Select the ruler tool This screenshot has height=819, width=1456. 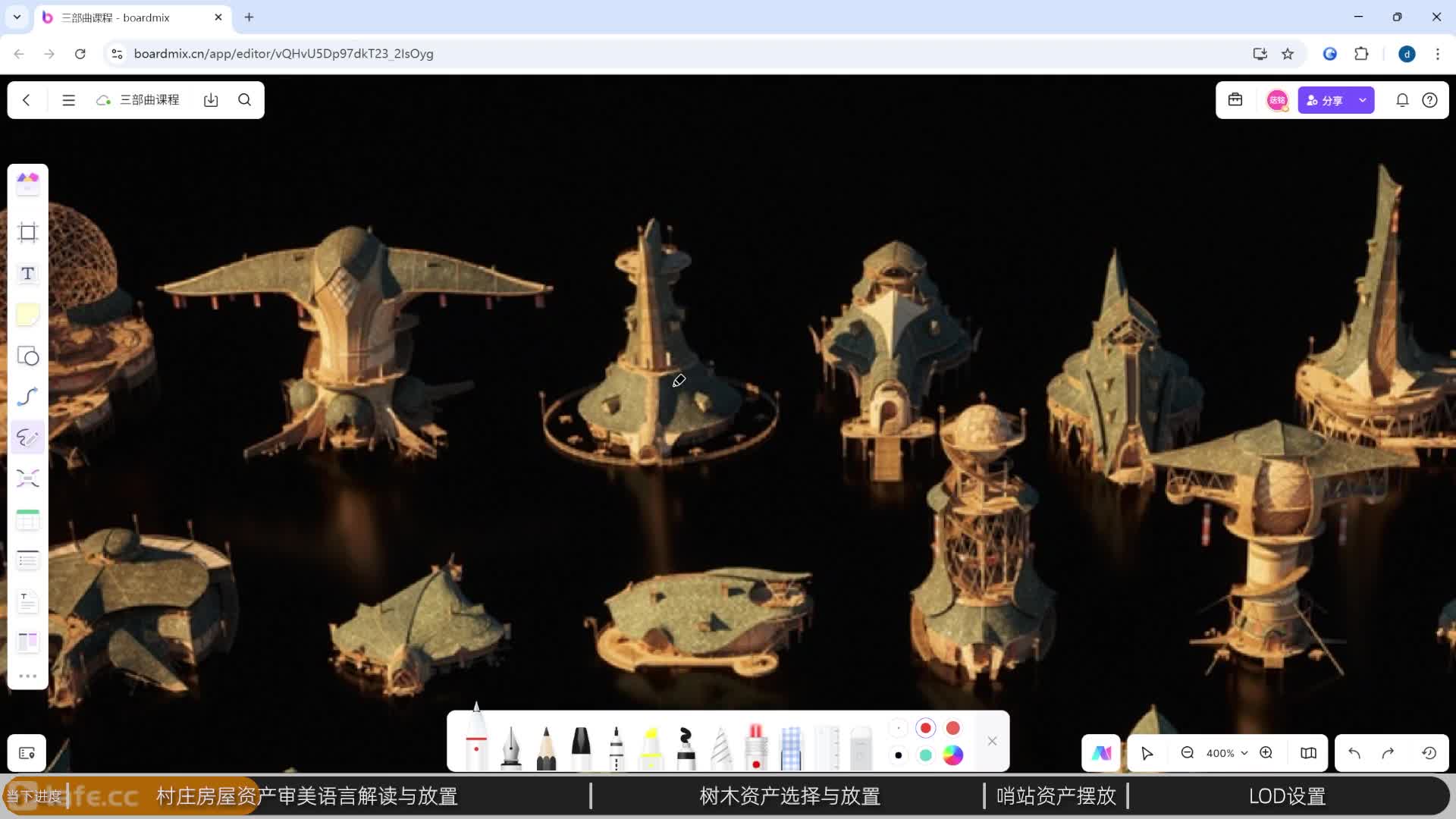pyautogui.click(x=827, y=748)
